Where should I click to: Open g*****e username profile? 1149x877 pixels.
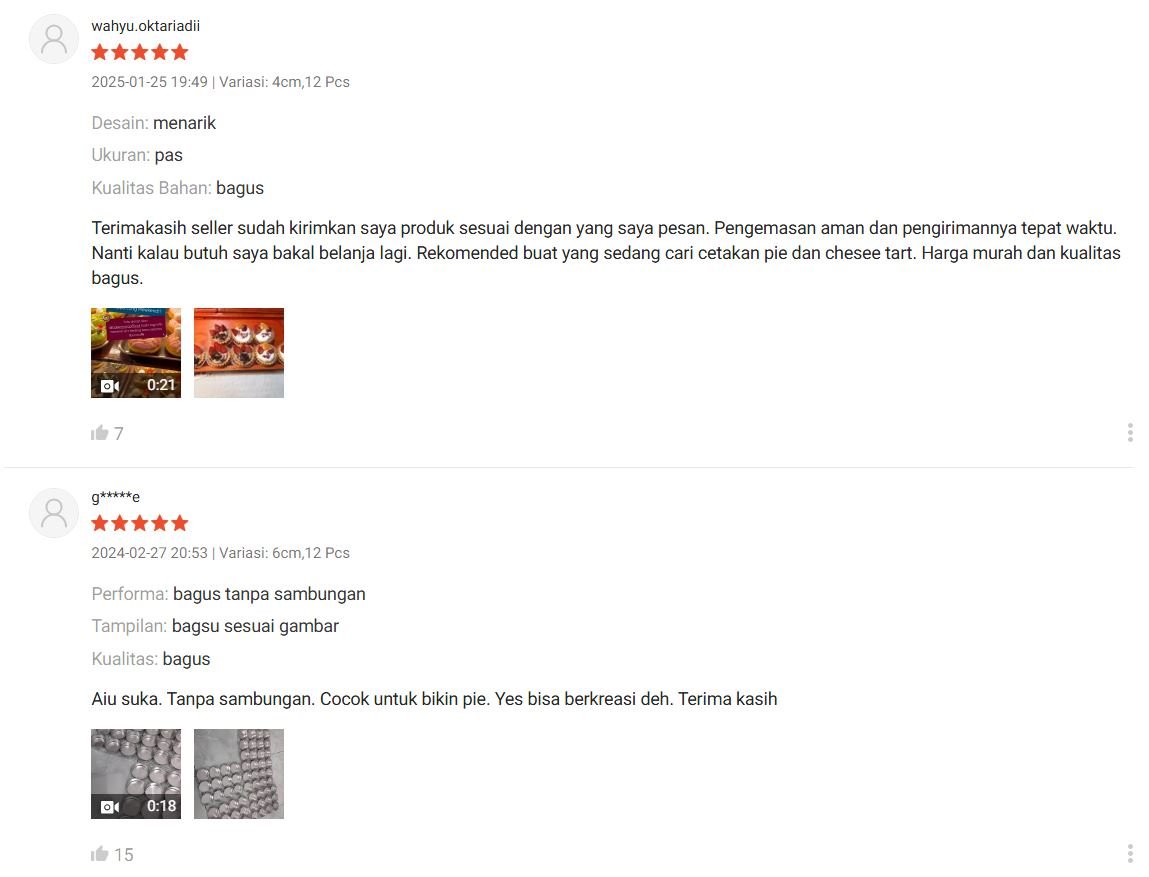point(115,497)
